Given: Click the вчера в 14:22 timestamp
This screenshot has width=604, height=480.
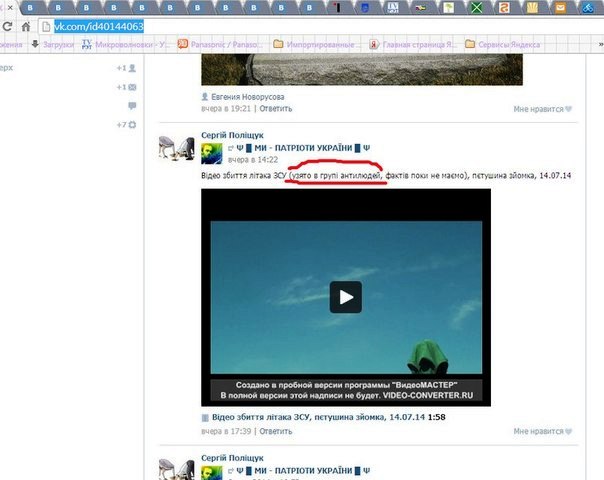Looking at the screenshot, I should (x=253, y=159).
